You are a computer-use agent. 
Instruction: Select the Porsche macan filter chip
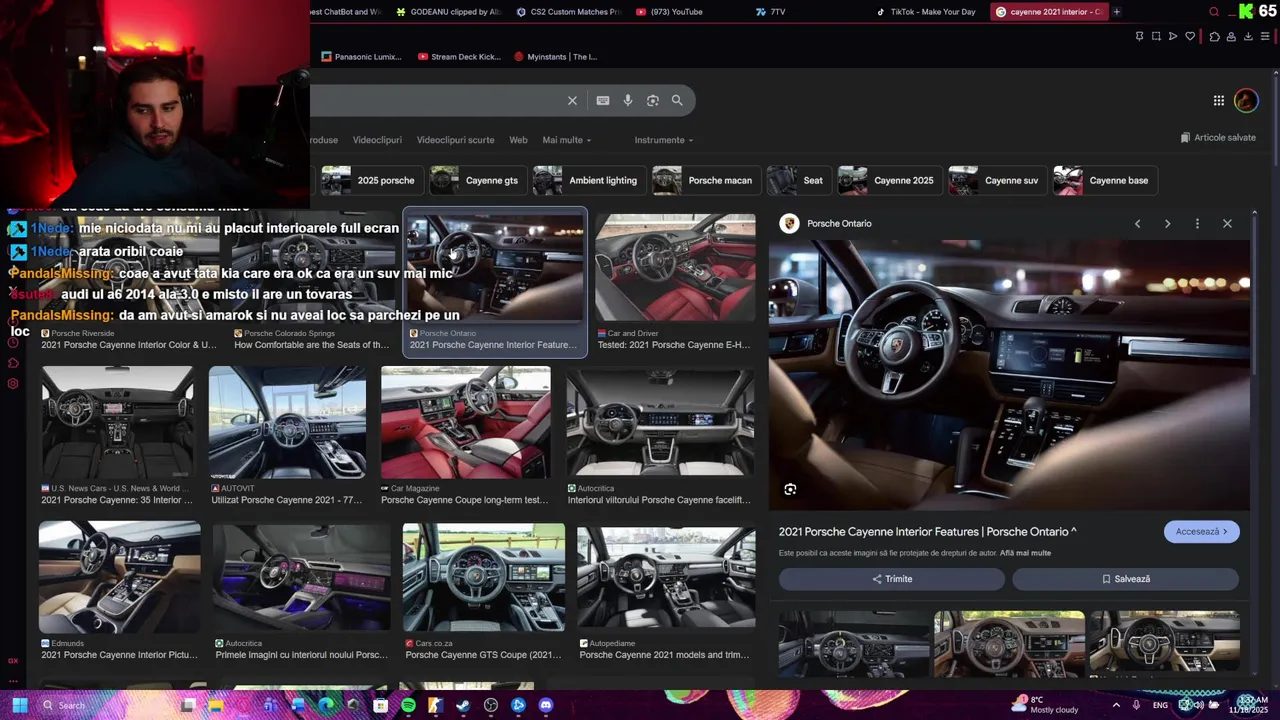click(x=704, y=180)
